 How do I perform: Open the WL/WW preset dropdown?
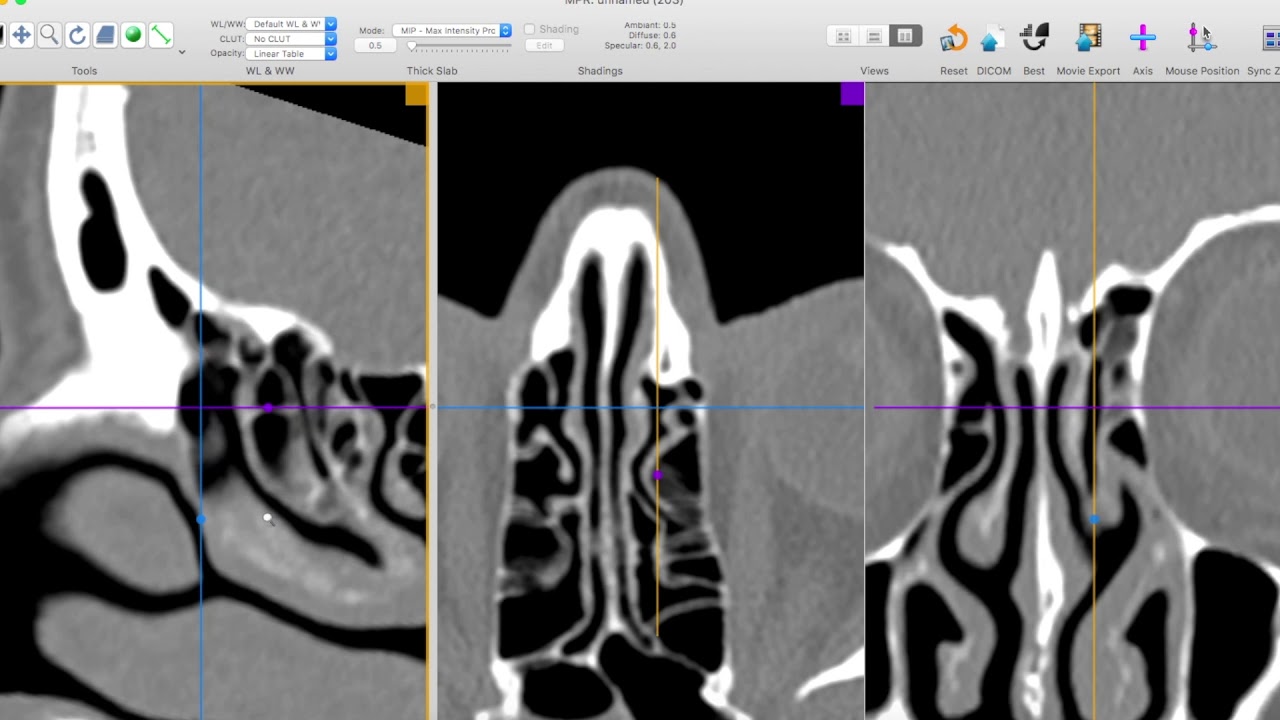291,24
